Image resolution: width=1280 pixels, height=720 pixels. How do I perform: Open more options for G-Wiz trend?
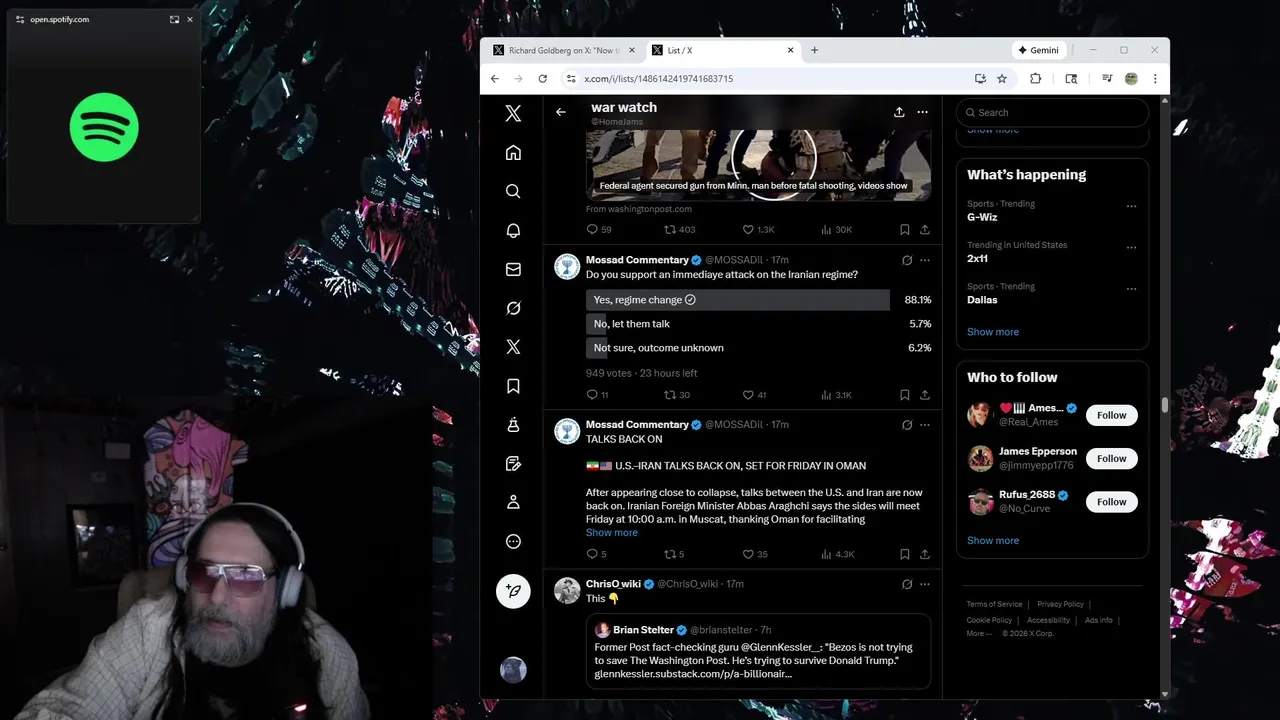[x=1131, y=207]
